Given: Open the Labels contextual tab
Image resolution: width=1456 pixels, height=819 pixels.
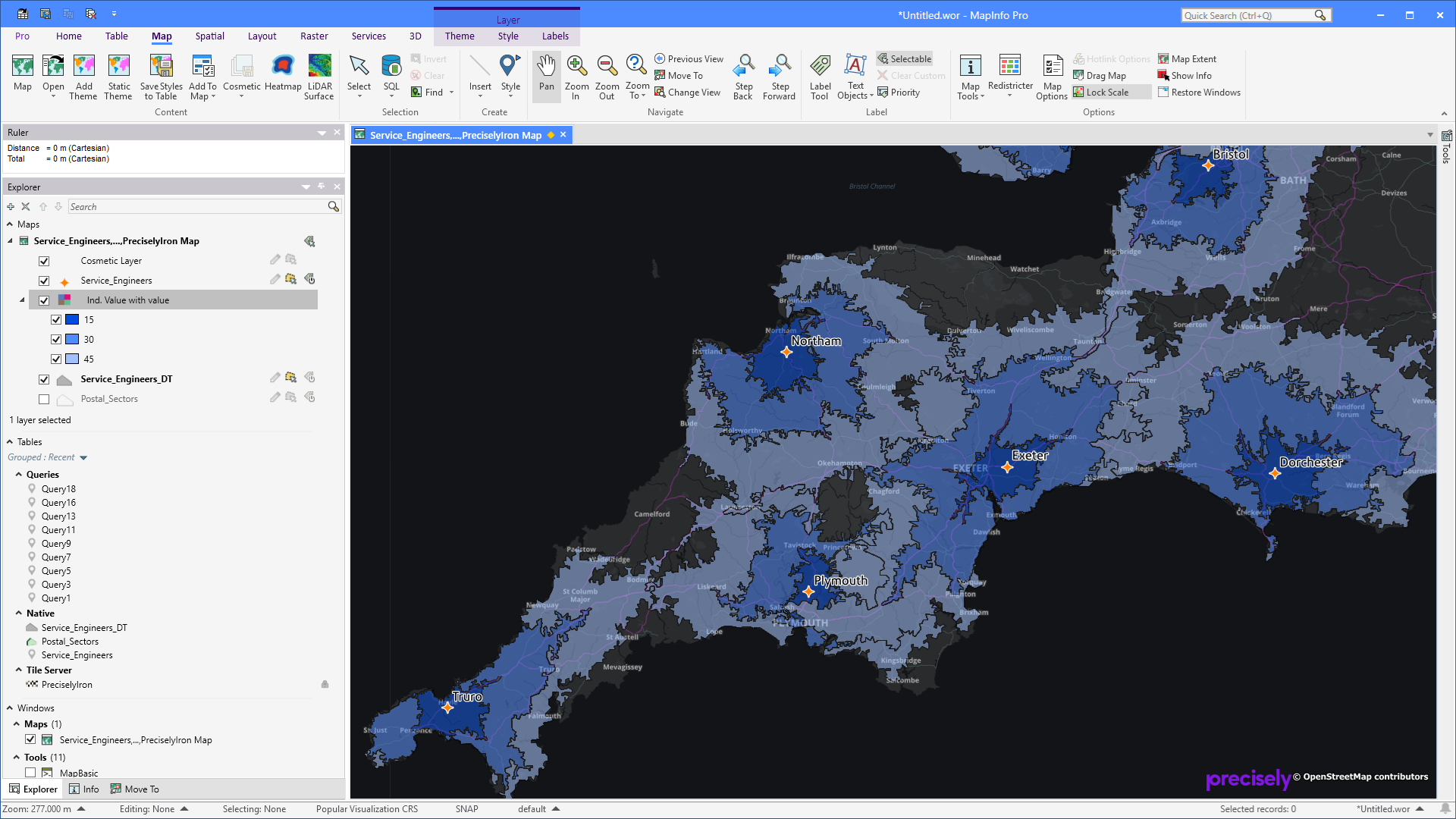Looking at the screenshot, I should [555, 36].
